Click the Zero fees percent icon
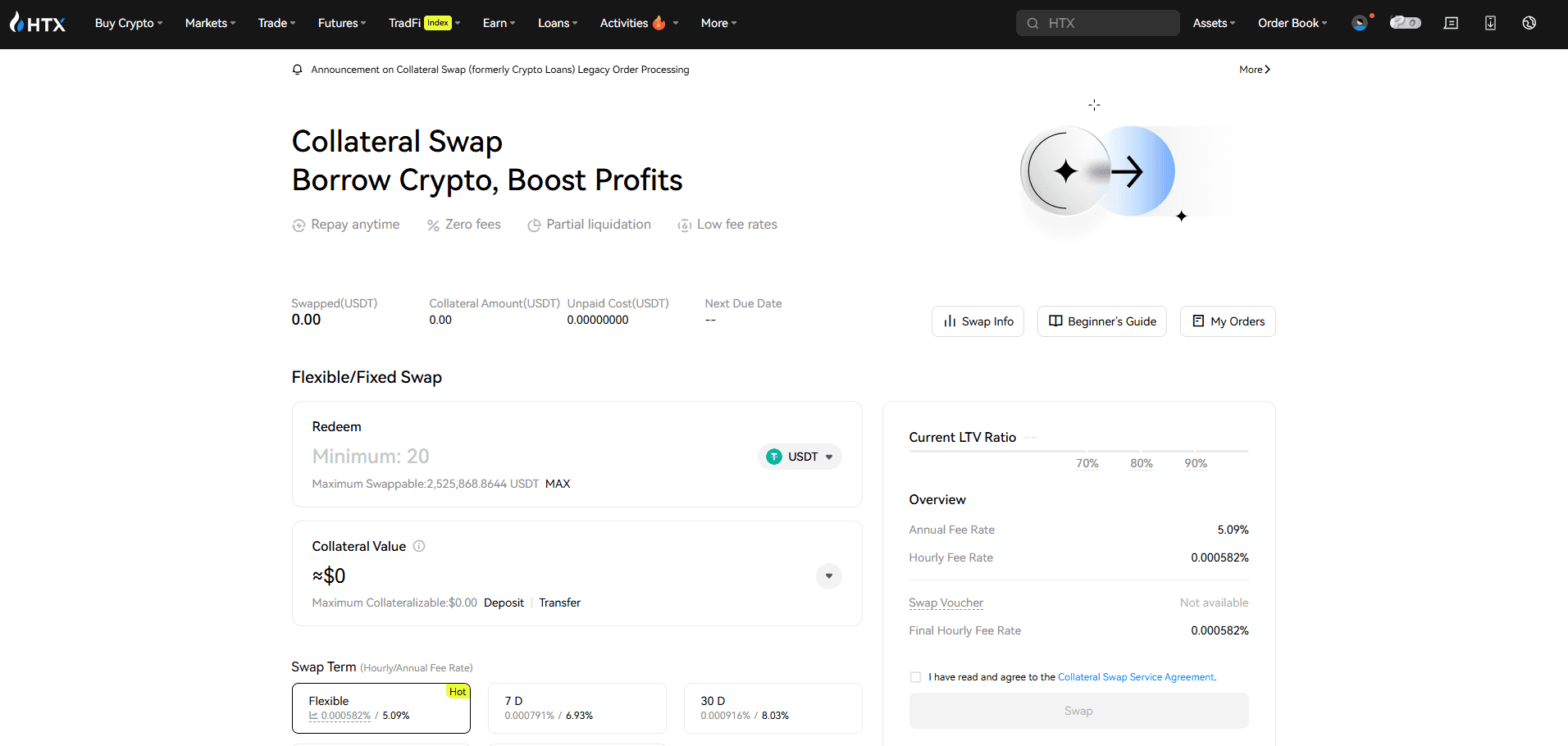This screenshot has height=746, width=1568. (x=433, y=225)
